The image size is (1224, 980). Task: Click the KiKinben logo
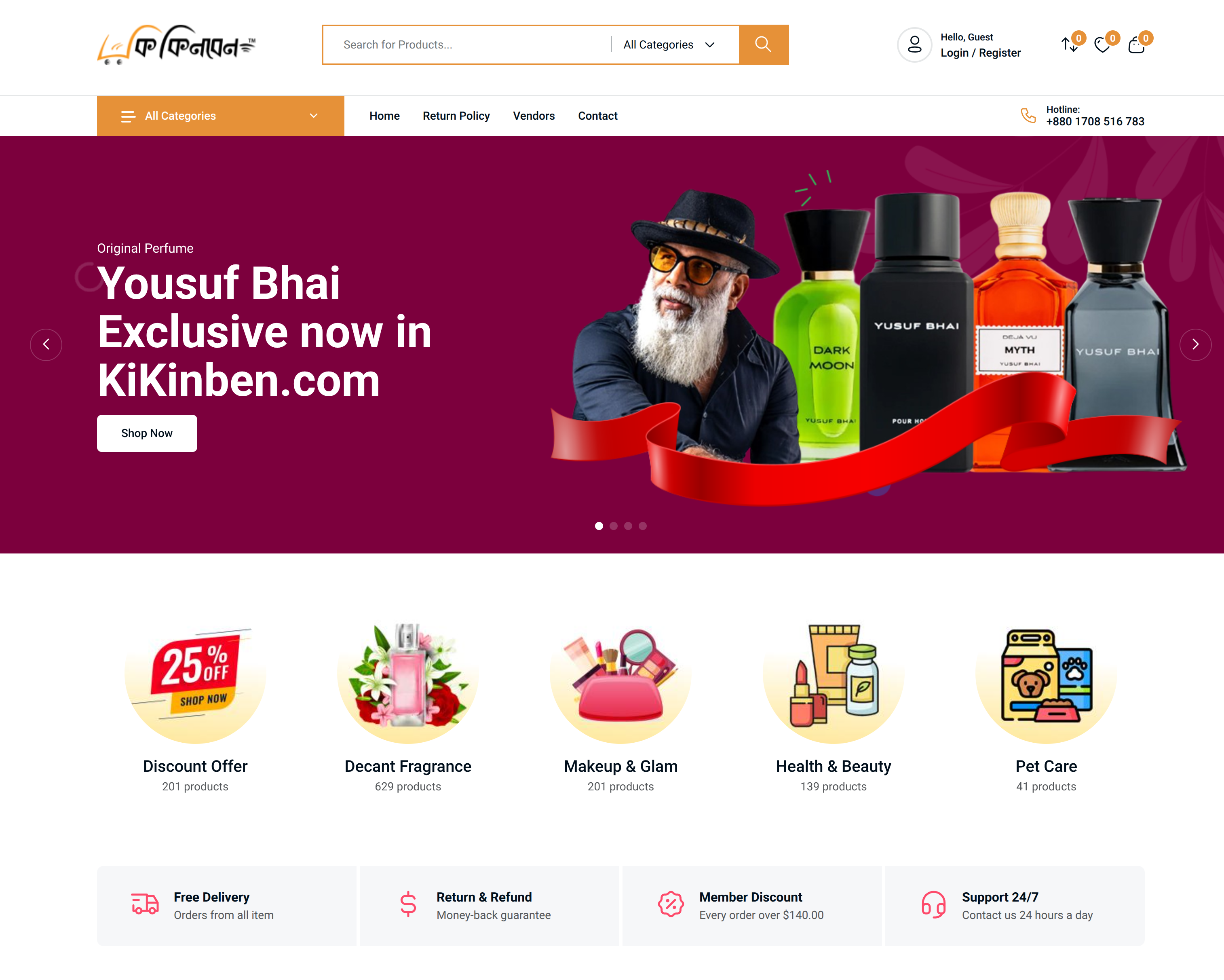tap(177, 44)
